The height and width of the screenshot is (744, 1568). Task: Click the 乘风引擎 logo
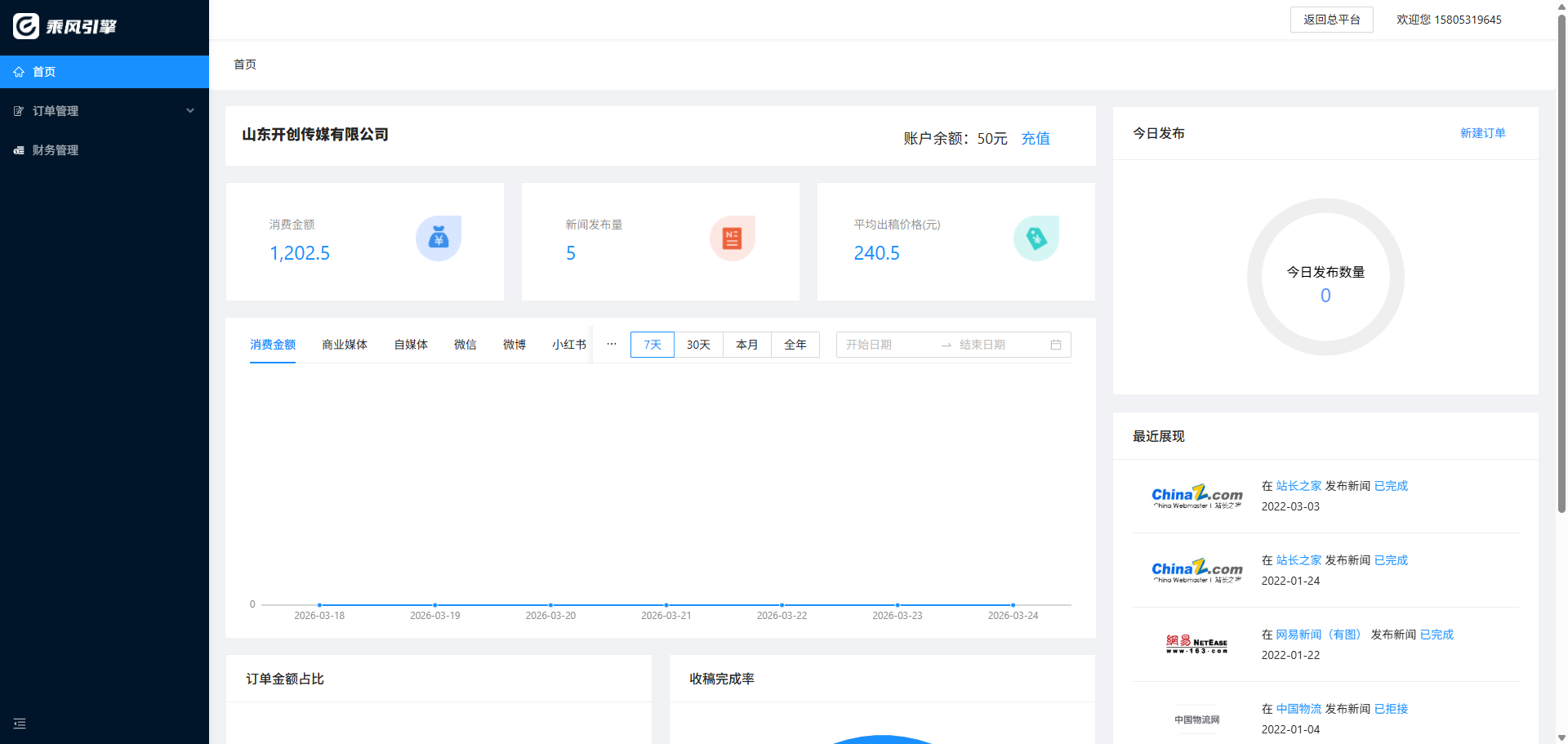[x=65, y=26]
